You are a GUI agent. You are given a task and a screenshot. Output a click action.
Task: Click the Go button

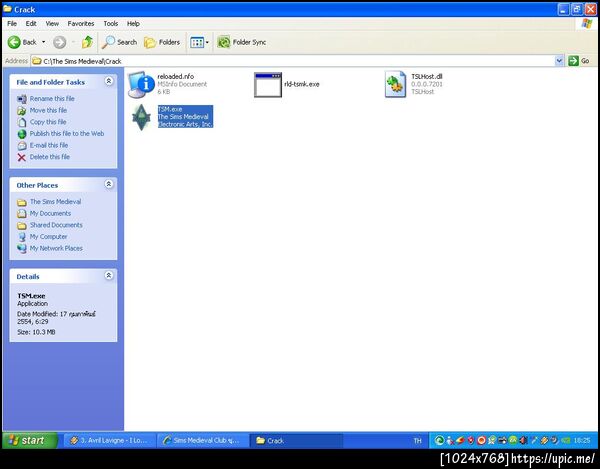(579, 60)
